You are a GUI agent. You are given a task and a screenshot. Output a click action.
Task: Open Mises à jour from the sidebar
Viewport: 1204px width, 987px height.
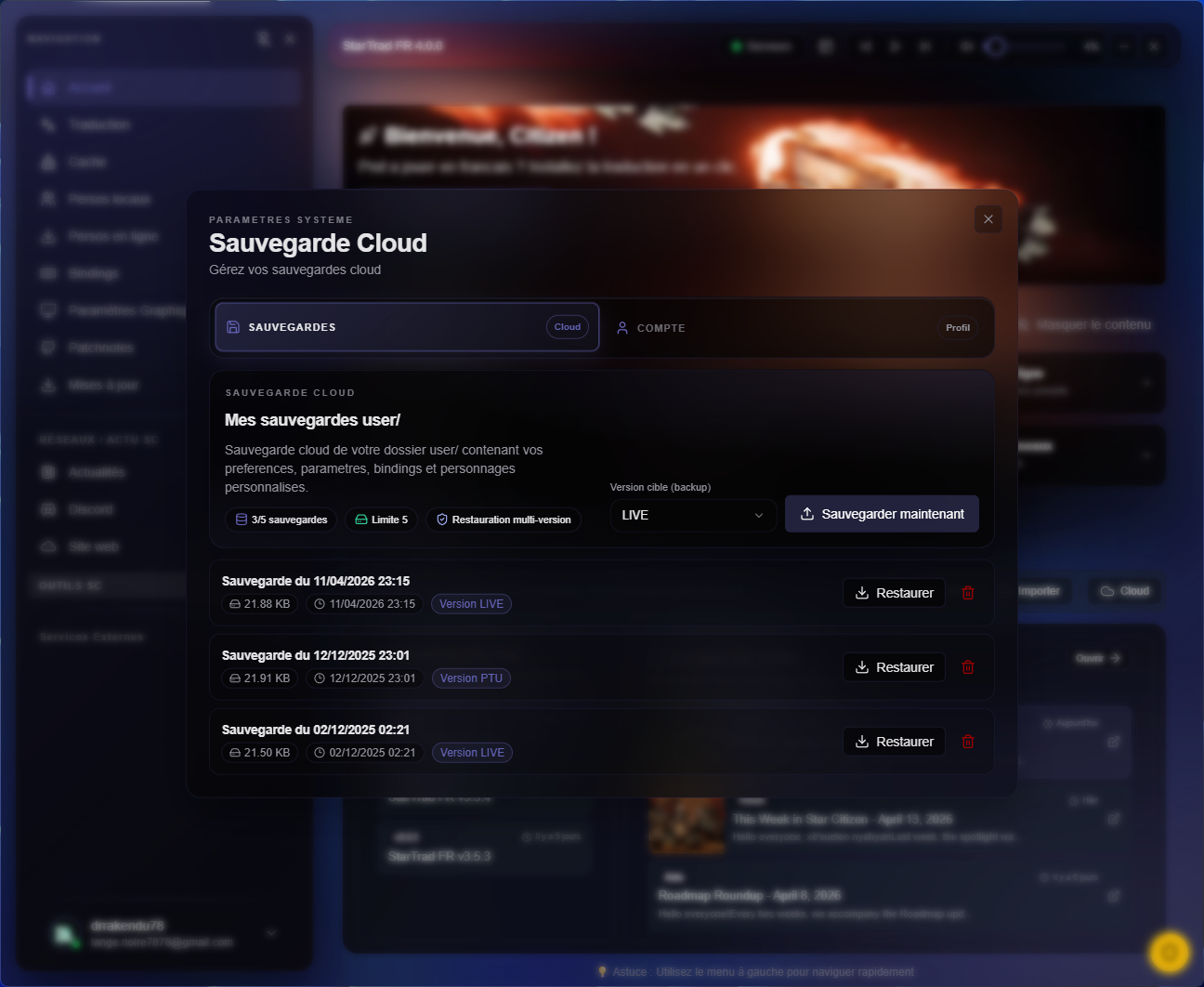click(x=102, y=385)
